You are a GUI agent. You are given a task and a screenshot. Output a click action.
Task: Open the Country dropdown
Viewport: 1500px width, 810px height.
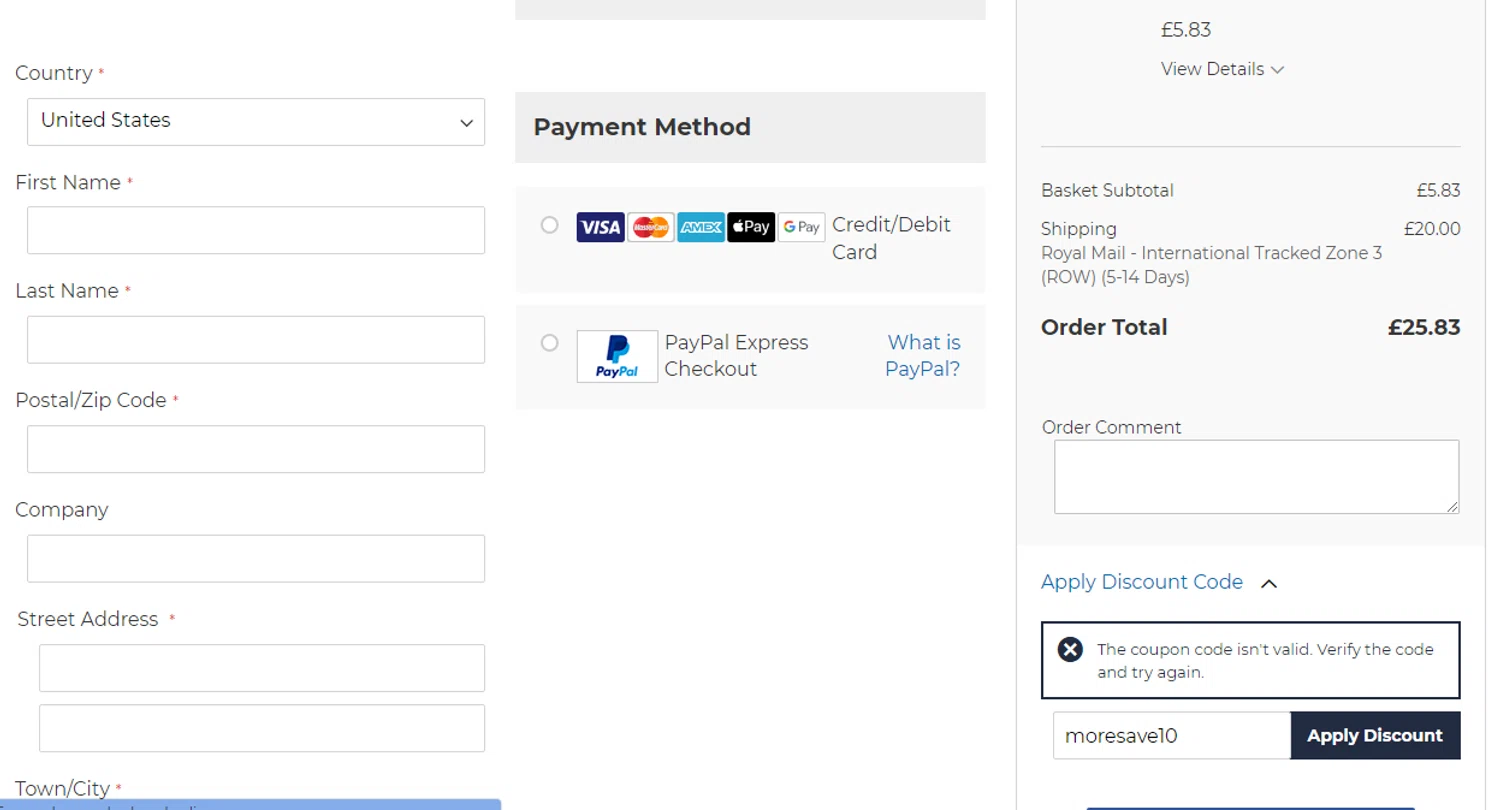click(256, 122)
